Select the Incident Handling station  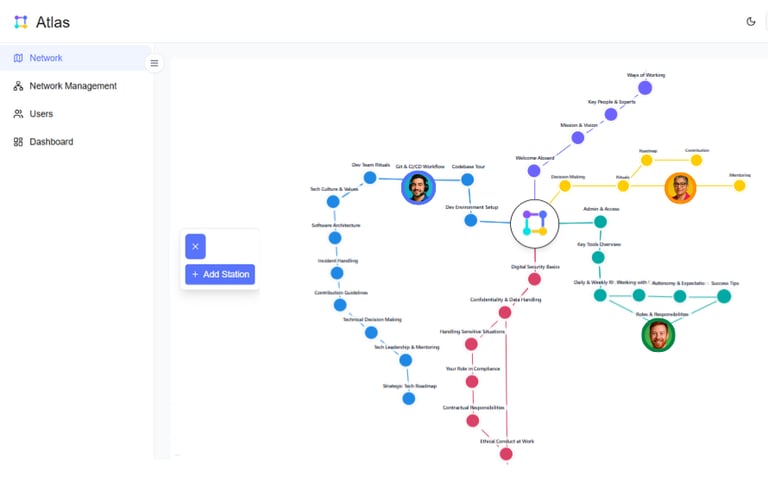(x=337, y=273)
